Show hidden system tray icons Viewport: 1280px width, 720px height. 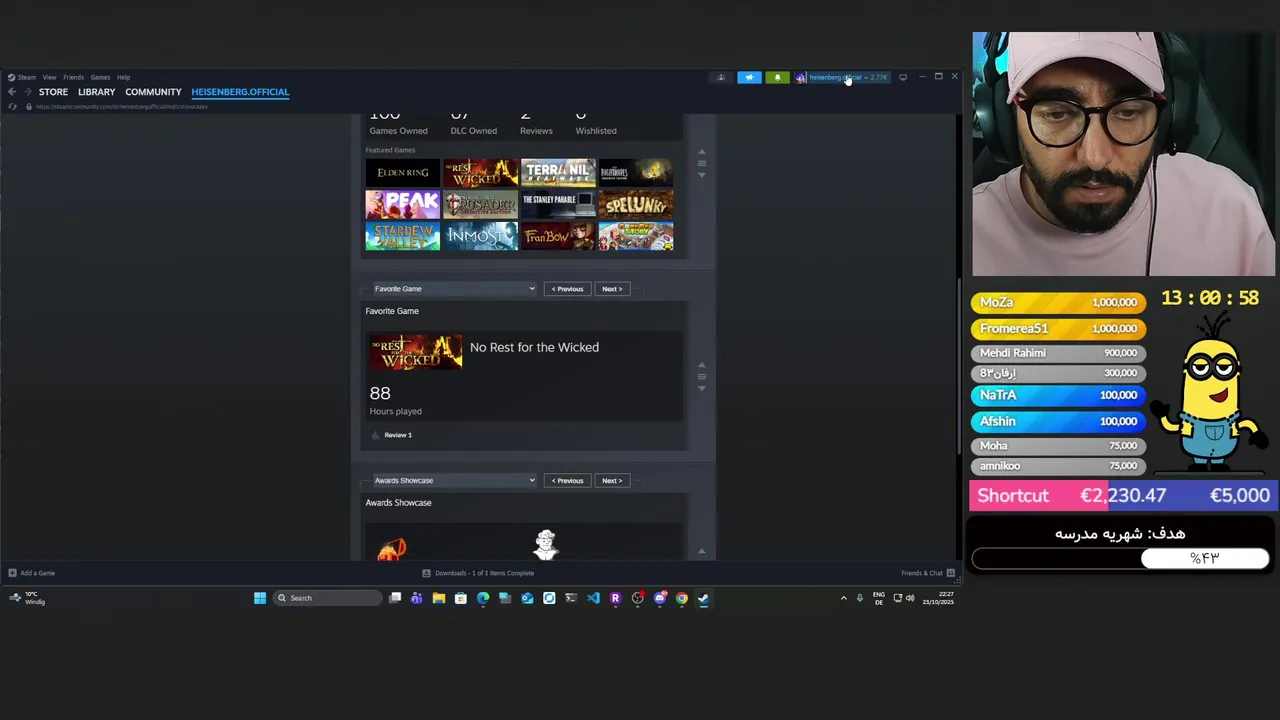coord(843,598)
